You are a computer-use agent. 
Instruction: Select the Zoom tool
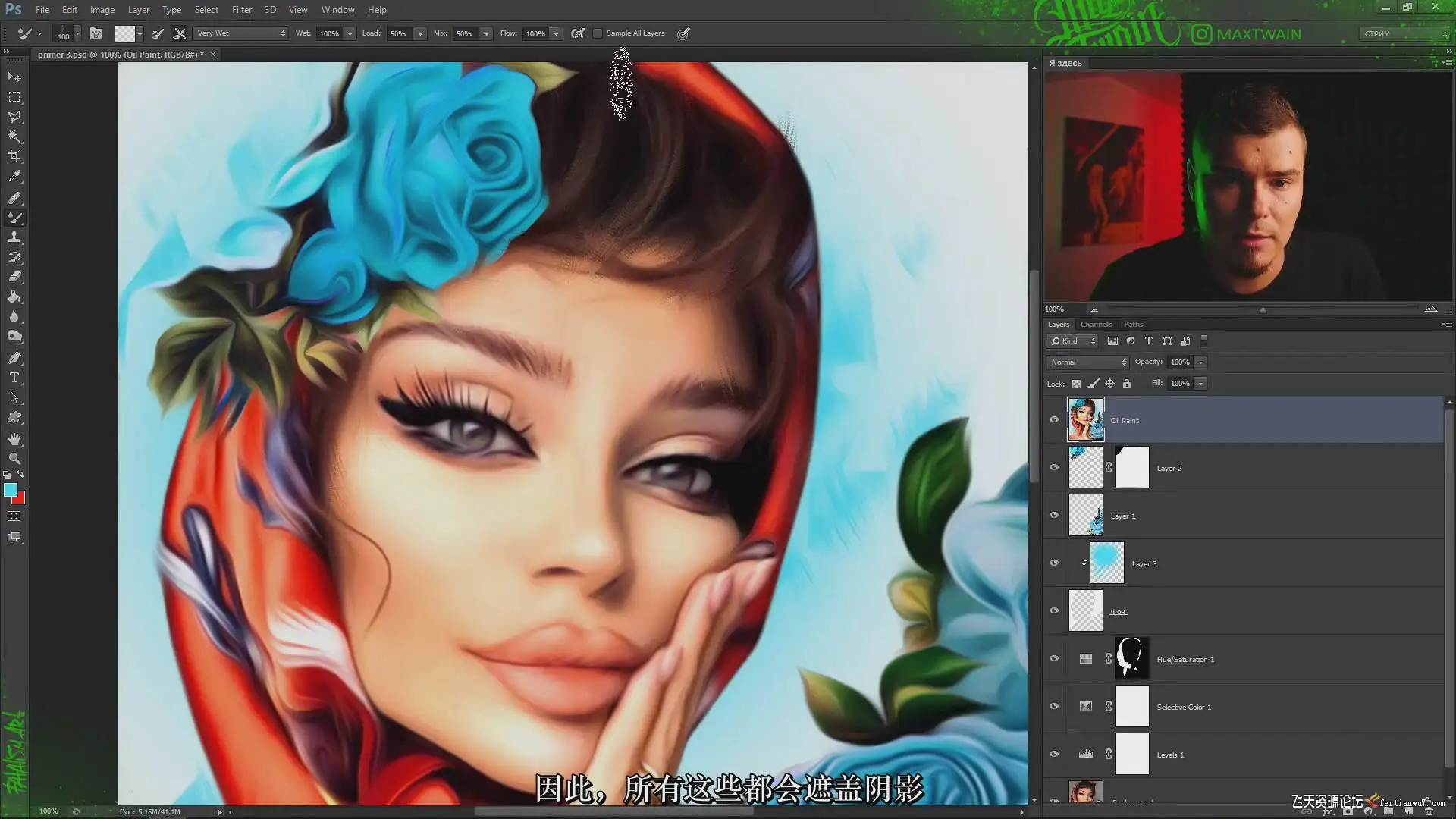14,459
